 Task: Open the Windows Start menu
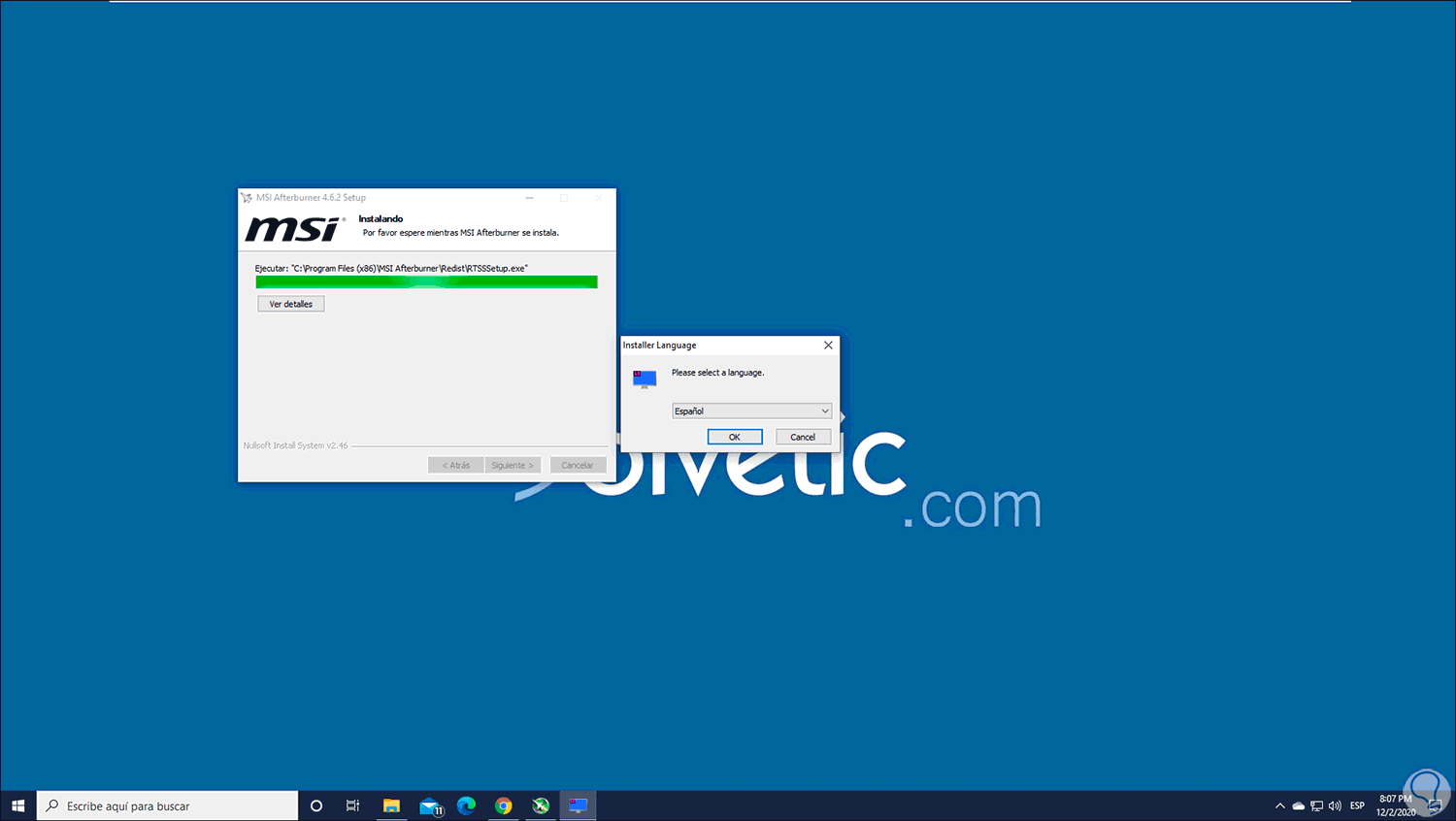(x=17, y=805)
